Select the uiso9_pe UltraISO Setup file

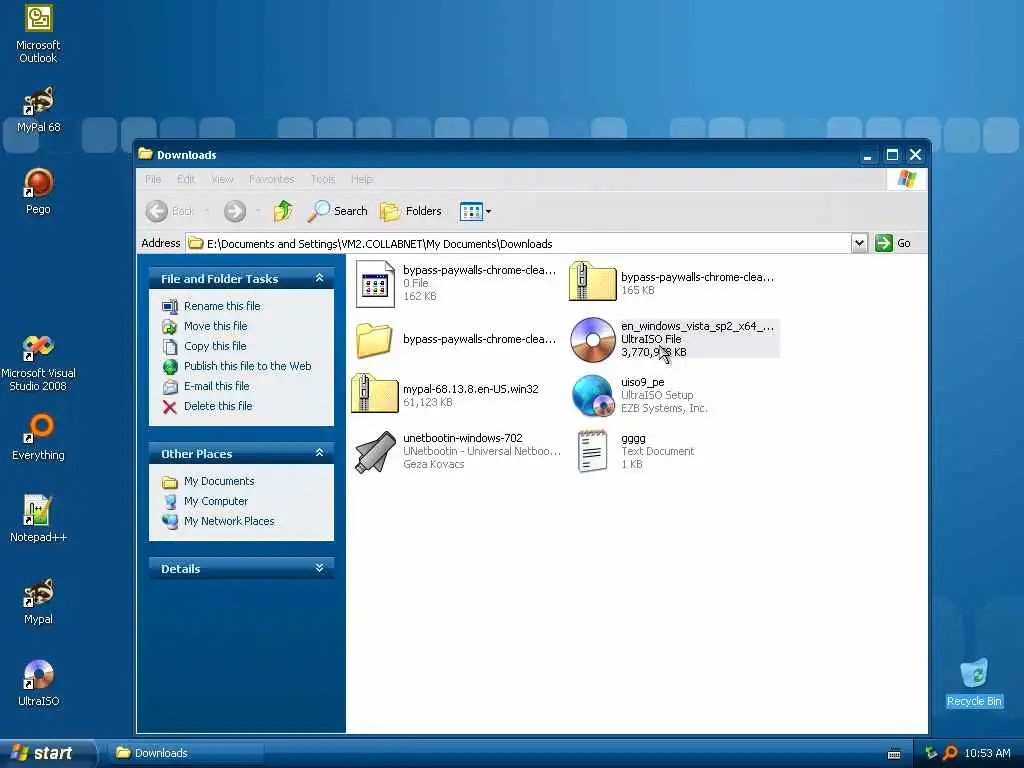point(640,395)
